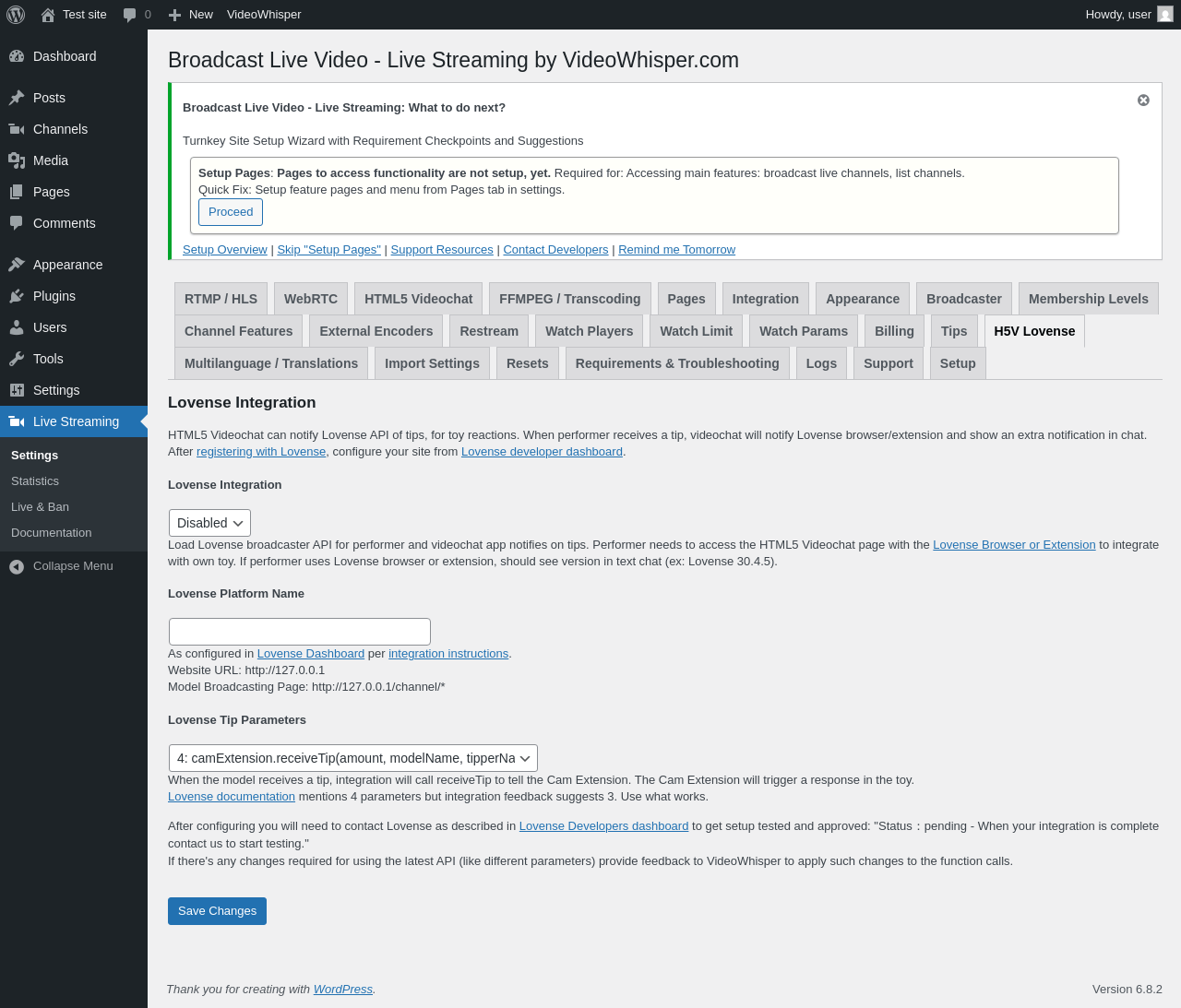Click the Users person icon
Viewport: 1181px width, 1008px height.
[17, 327]
